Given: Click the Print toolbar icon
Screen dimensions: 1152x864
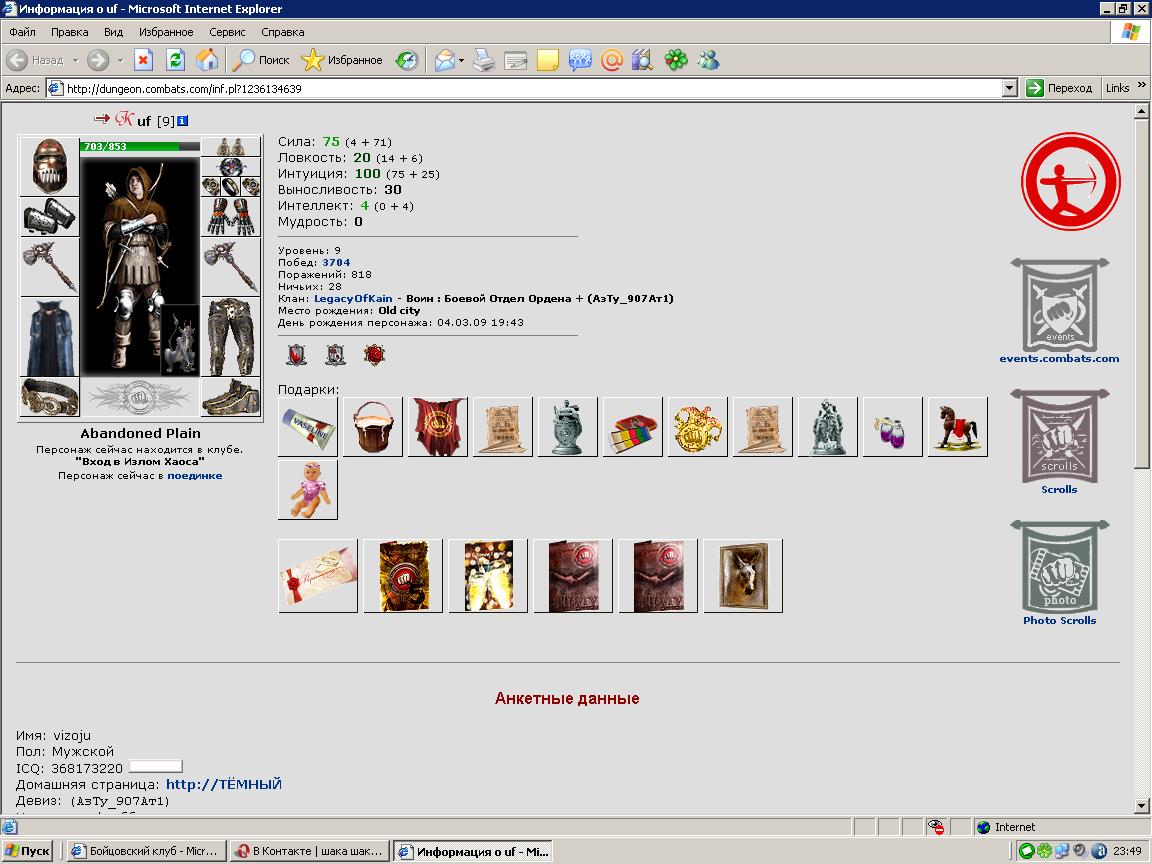Looking at the screenshot, I should [483, 60].
